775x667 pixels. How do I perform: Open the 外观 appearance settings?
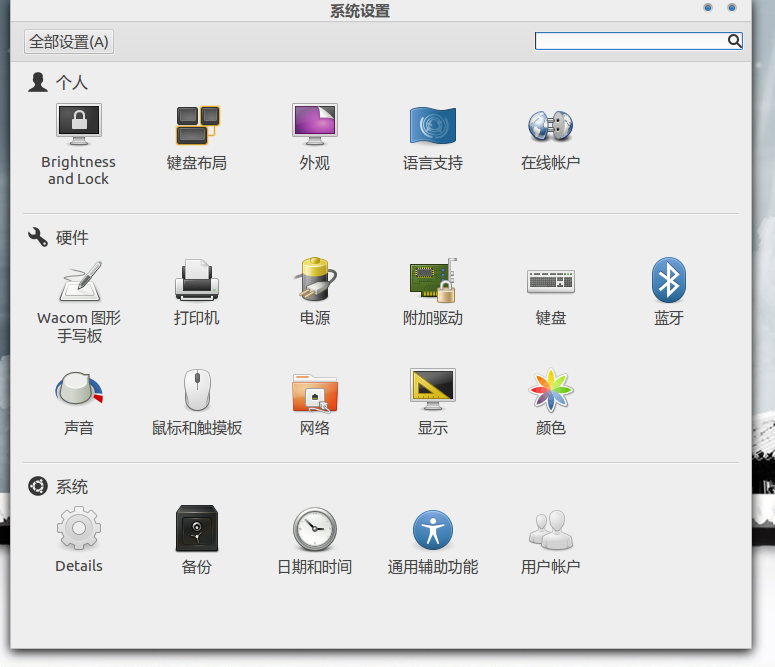click(x=314, y=137)
